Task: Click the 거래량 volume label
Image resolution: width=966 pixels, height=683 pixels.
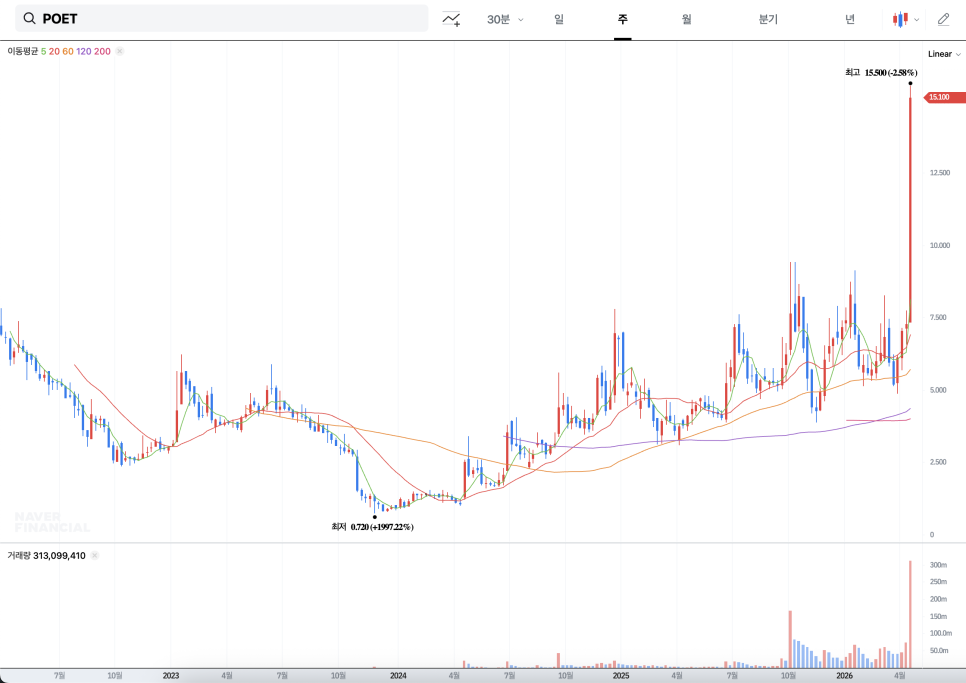Action: click(19, 555)
